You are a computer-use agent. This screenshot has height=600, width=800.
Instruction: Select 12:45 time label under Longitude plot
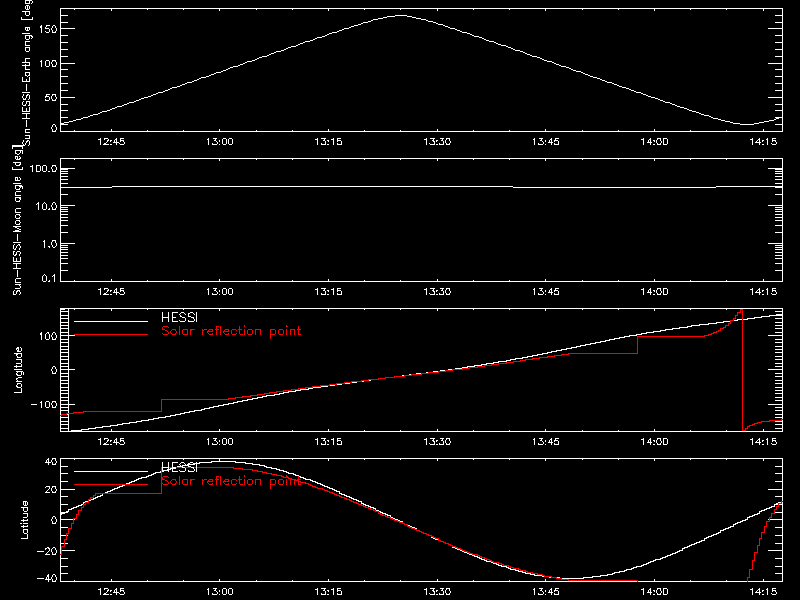click(111, 441)
